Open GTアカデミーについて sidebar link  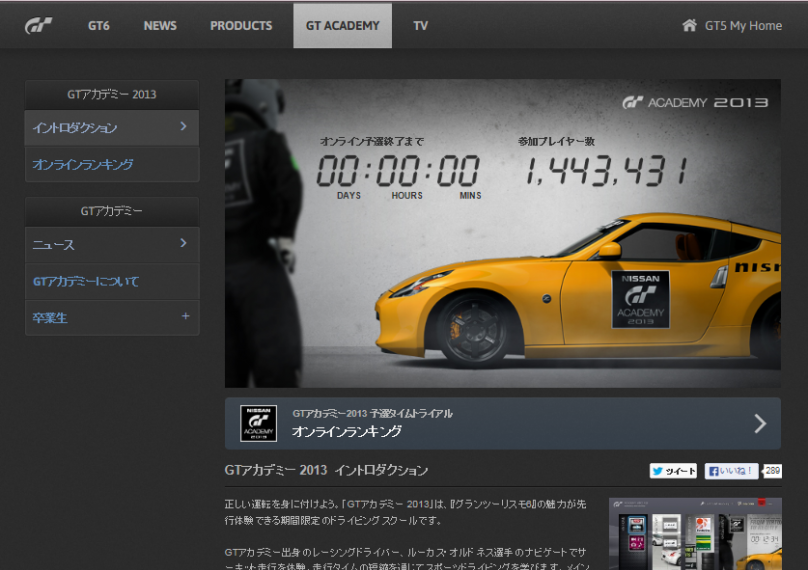(112, 281)
